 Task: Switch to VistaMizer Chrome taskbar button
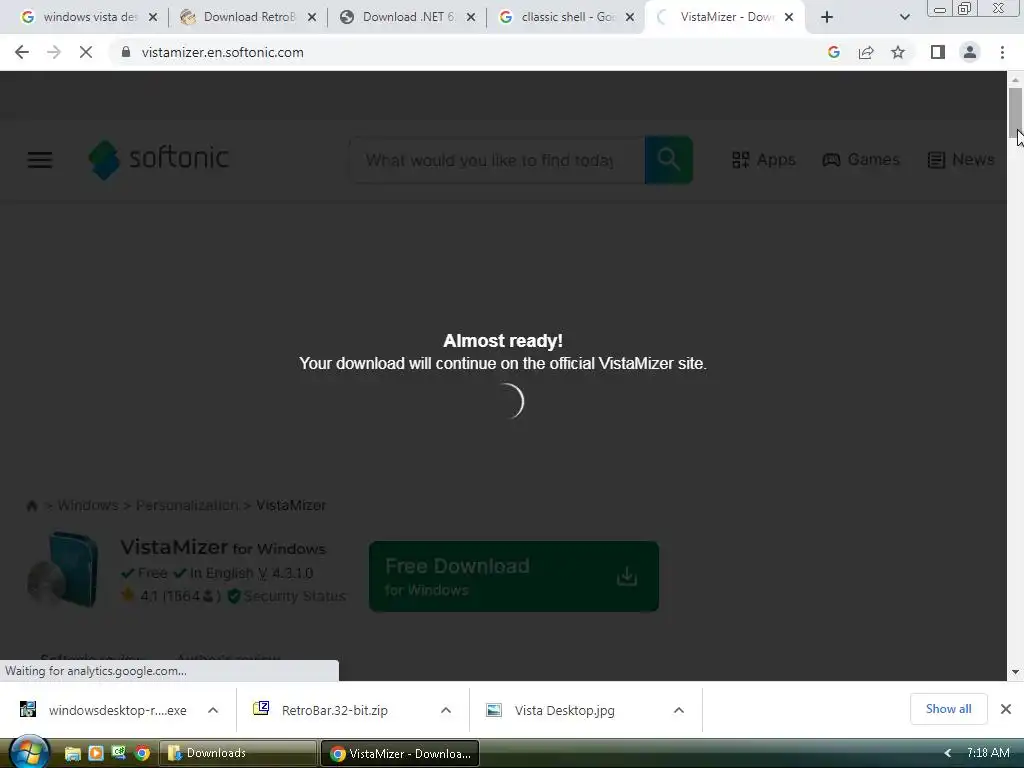(x=400, y=753)
